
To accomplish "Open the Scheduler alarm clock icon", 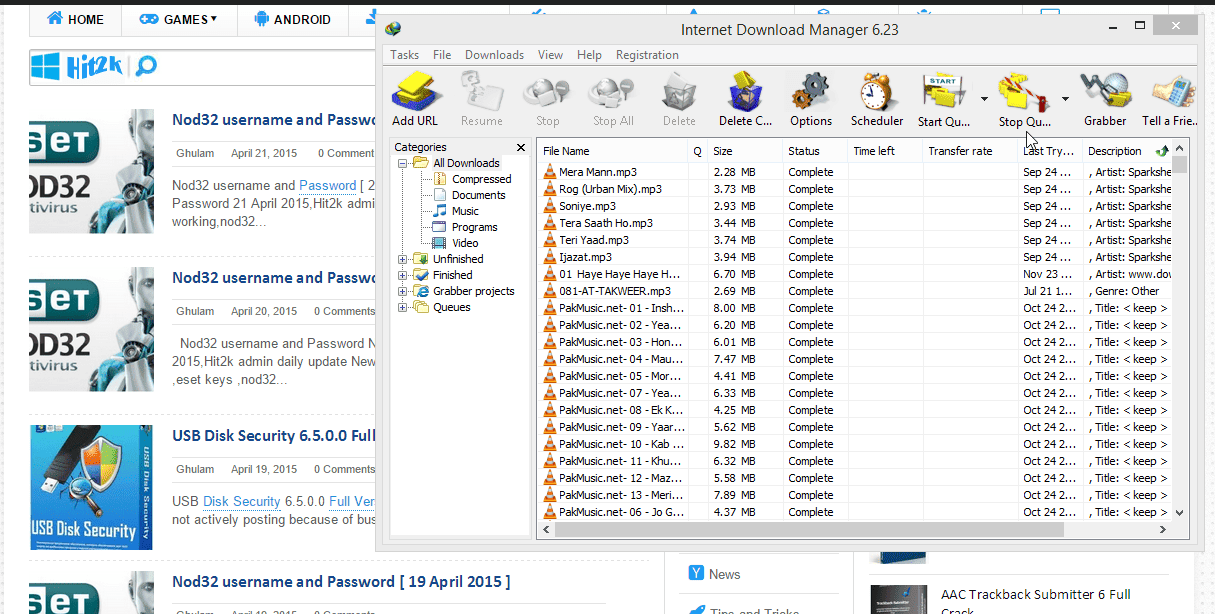I will [876, 92].
